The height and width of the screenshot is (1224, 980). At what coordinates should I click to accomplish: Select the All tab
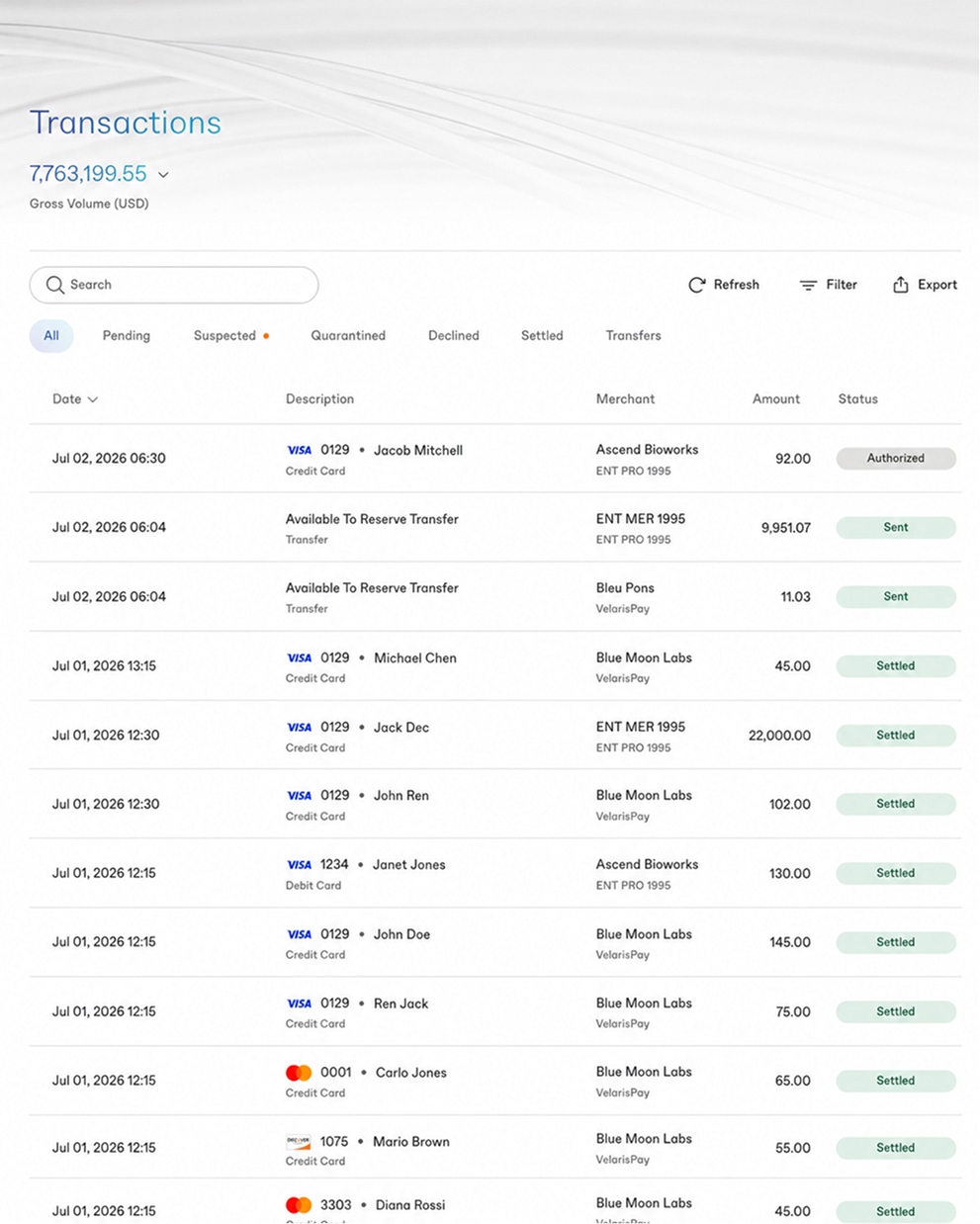pos(51,336)
